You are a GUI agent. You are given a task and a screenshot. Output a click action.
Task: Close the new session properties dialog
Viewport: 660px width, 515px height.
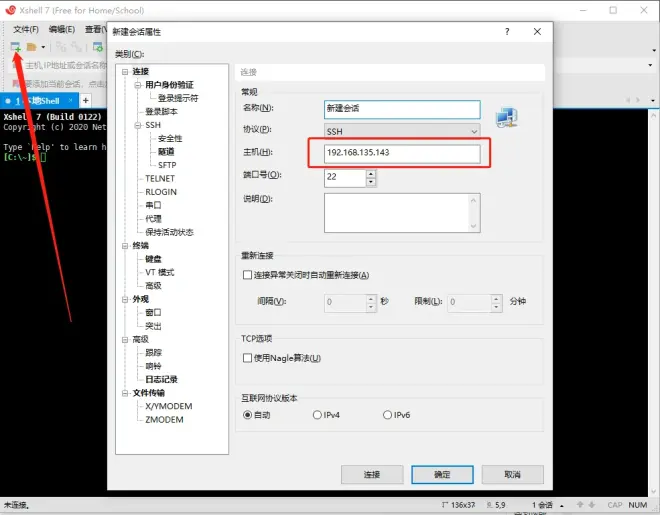point(537,32)
